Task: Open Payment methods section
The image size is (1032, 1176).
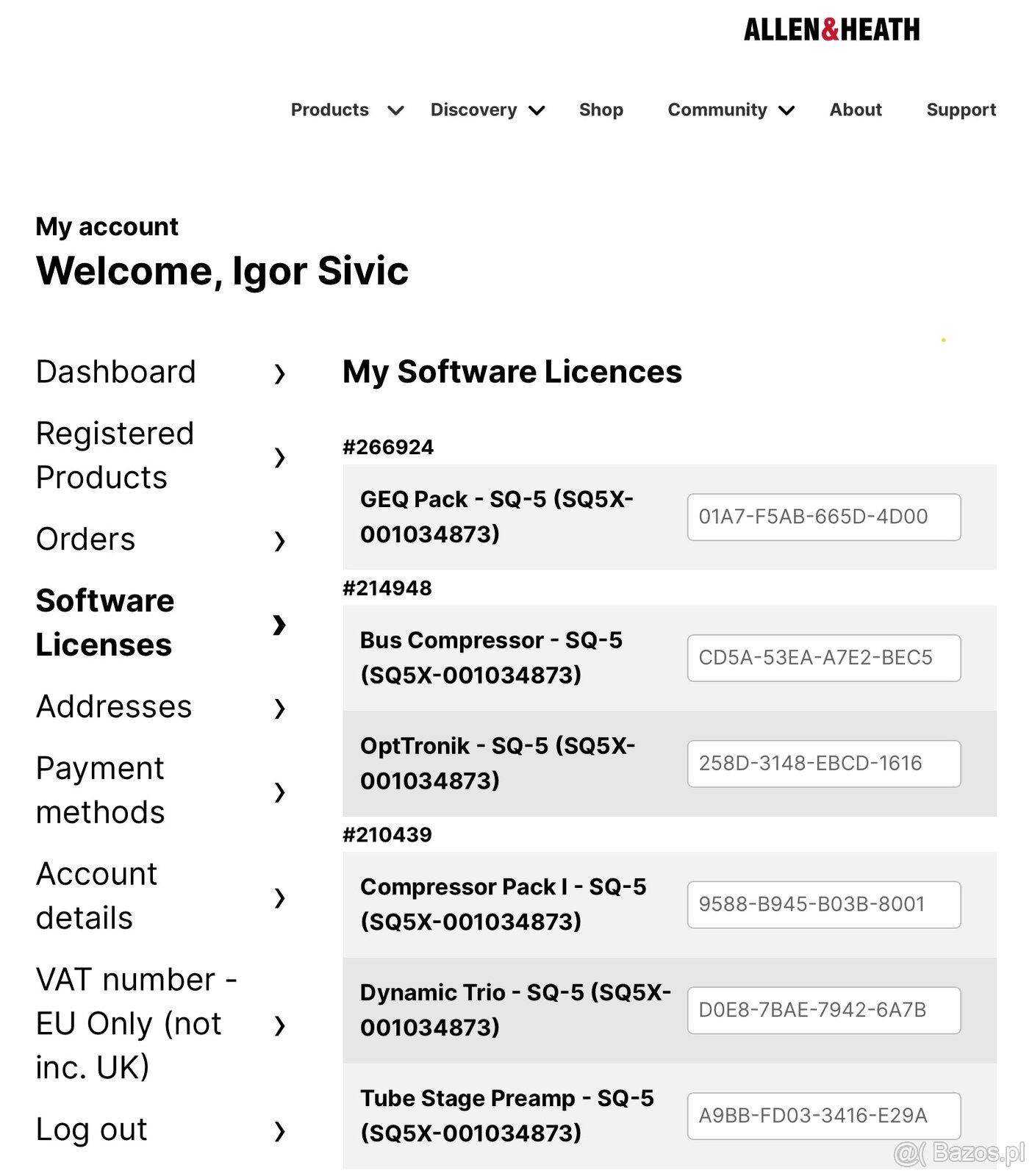Action: click(x=101, y=790)
